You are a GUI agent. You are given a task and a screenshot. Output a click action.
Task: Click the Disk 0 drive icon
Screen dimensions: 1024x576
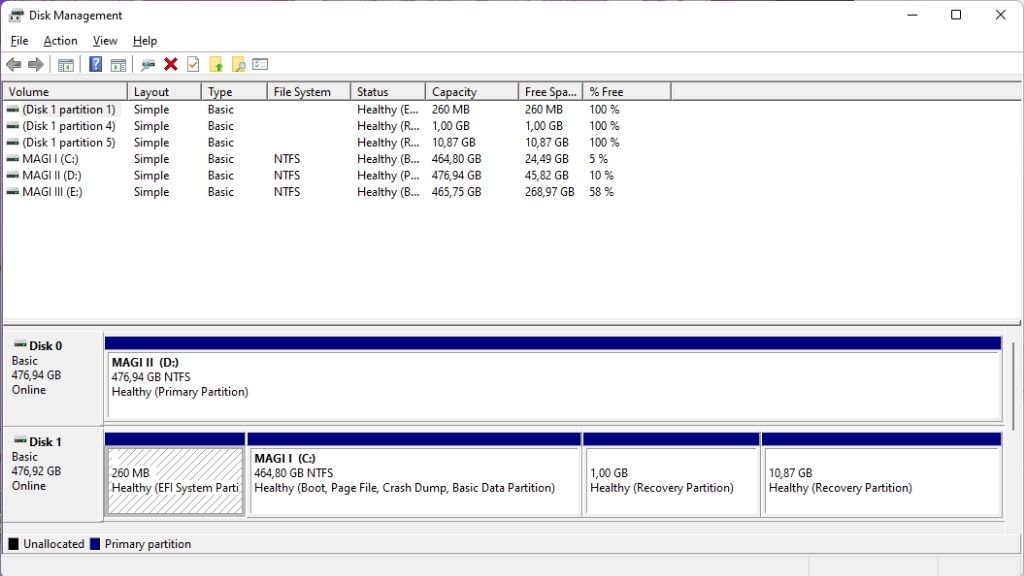(20, 344)
